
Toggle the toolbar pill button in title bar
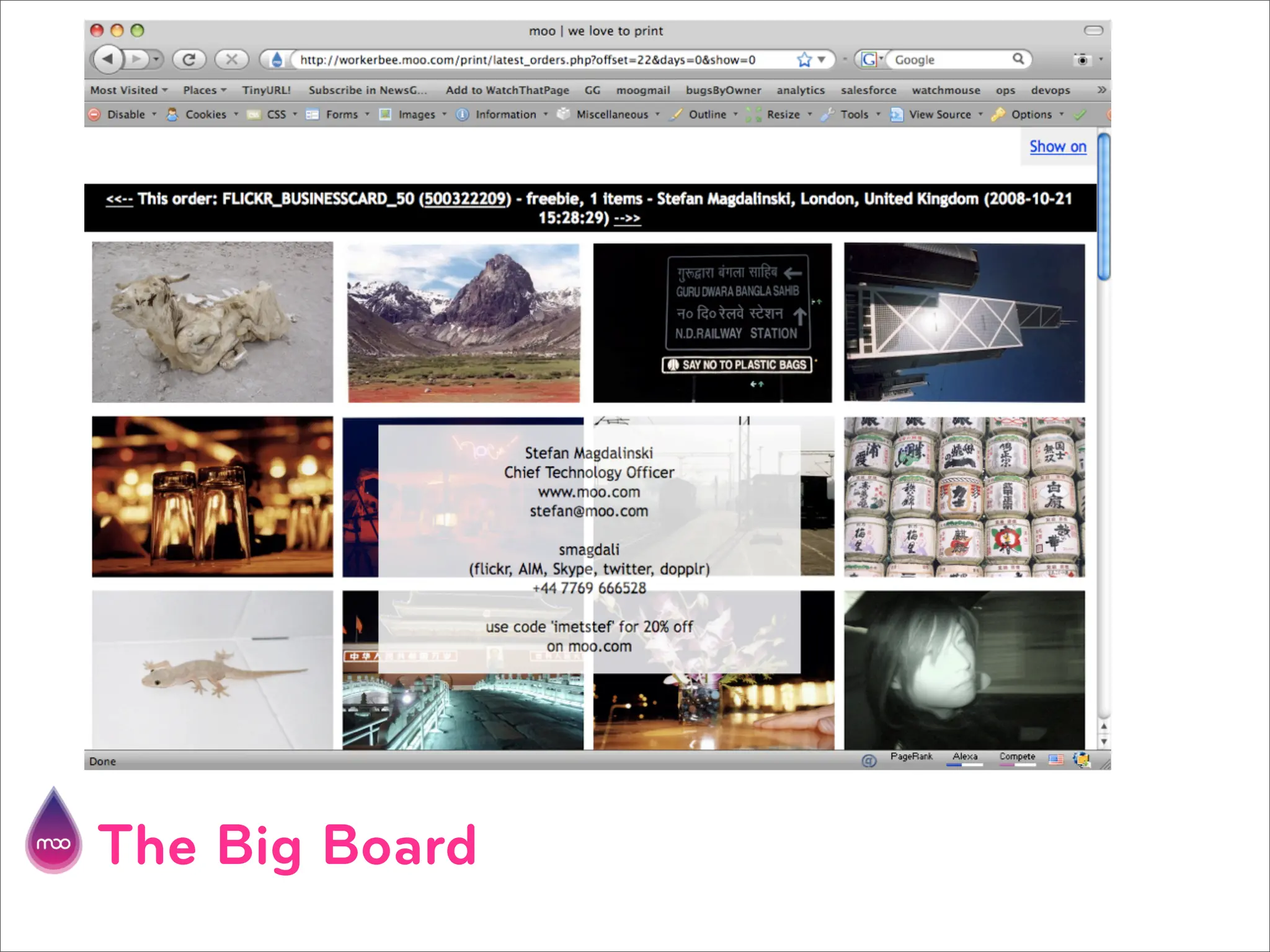1093,30
